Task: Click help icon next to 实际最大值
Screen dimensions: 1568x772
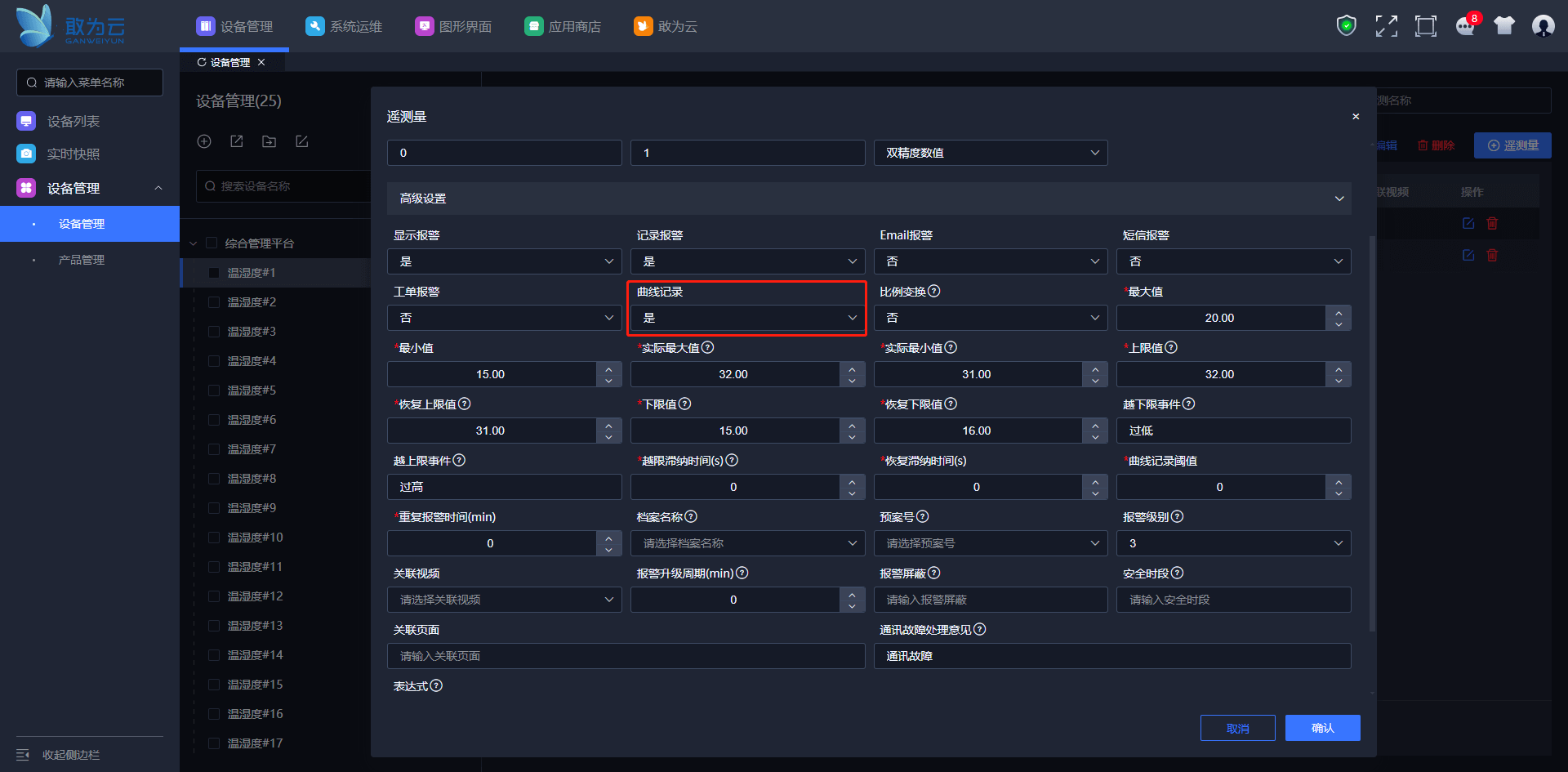Action: [x=708, y=347]
